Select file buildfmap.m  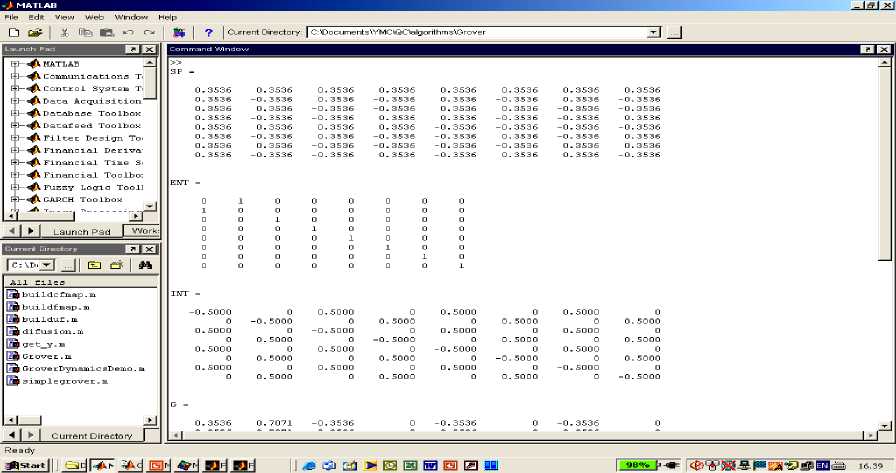[x=55, y=307]
